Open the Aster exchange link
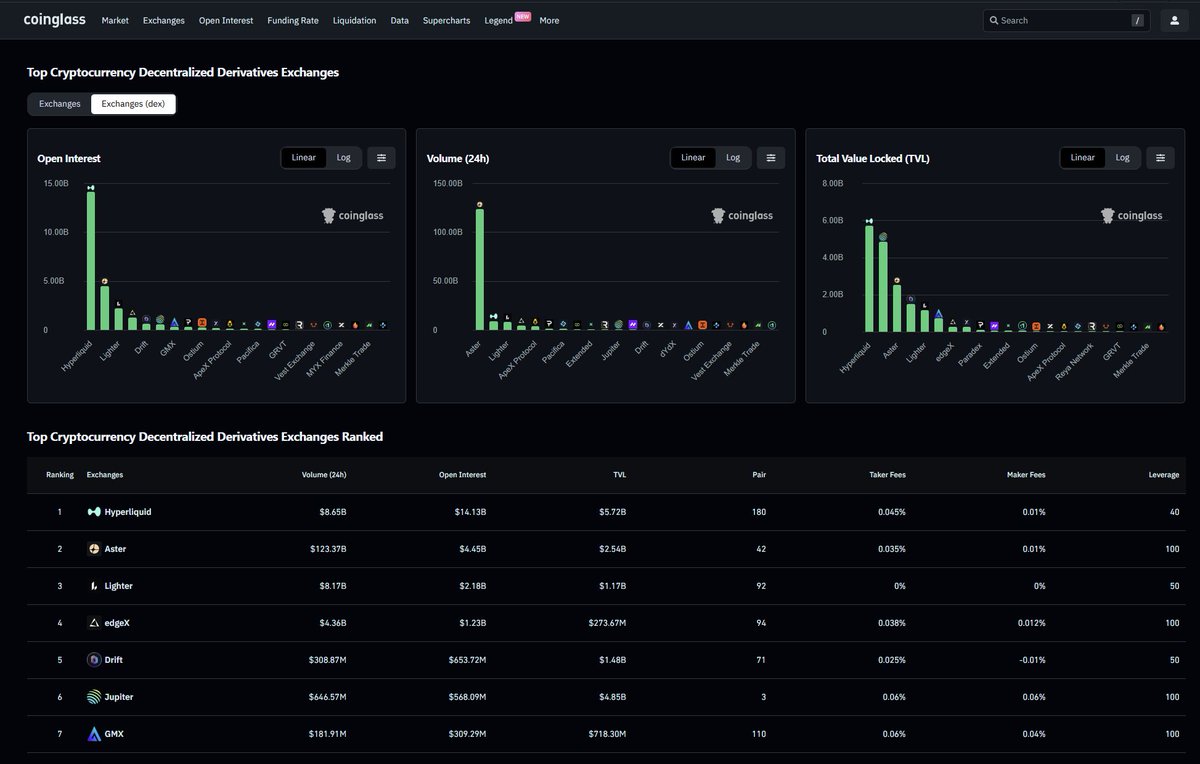1200x764 pixels. tap(115, 549)
